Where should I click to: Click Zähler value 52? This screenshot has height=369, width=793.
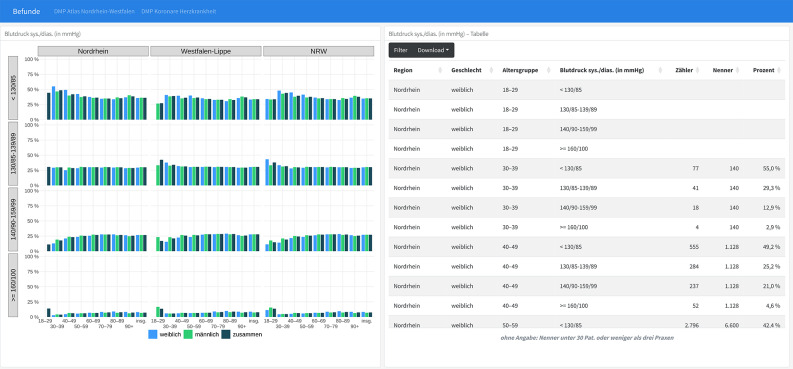[x=695, y=306]
